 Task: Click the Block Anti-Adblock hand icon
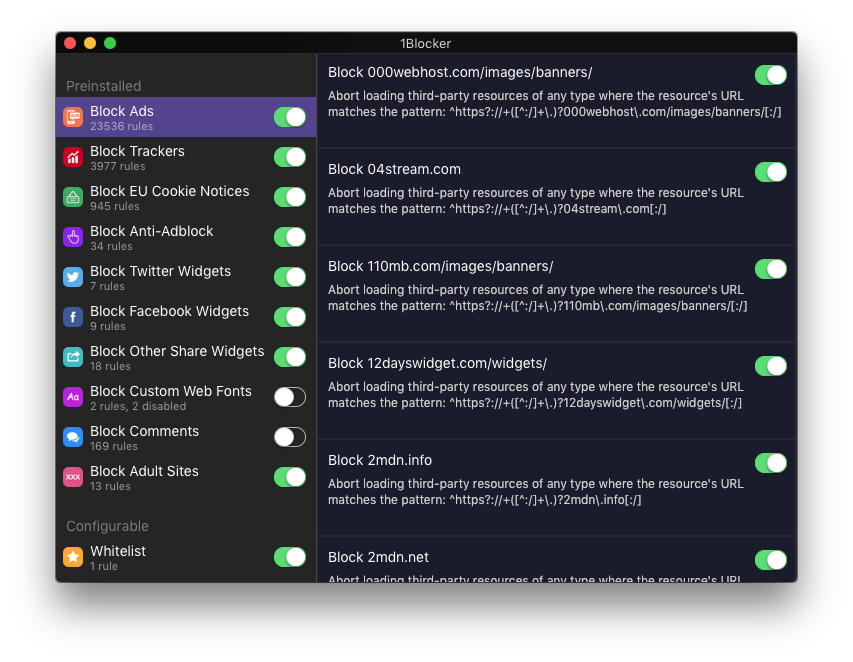(x=73, y=237)
